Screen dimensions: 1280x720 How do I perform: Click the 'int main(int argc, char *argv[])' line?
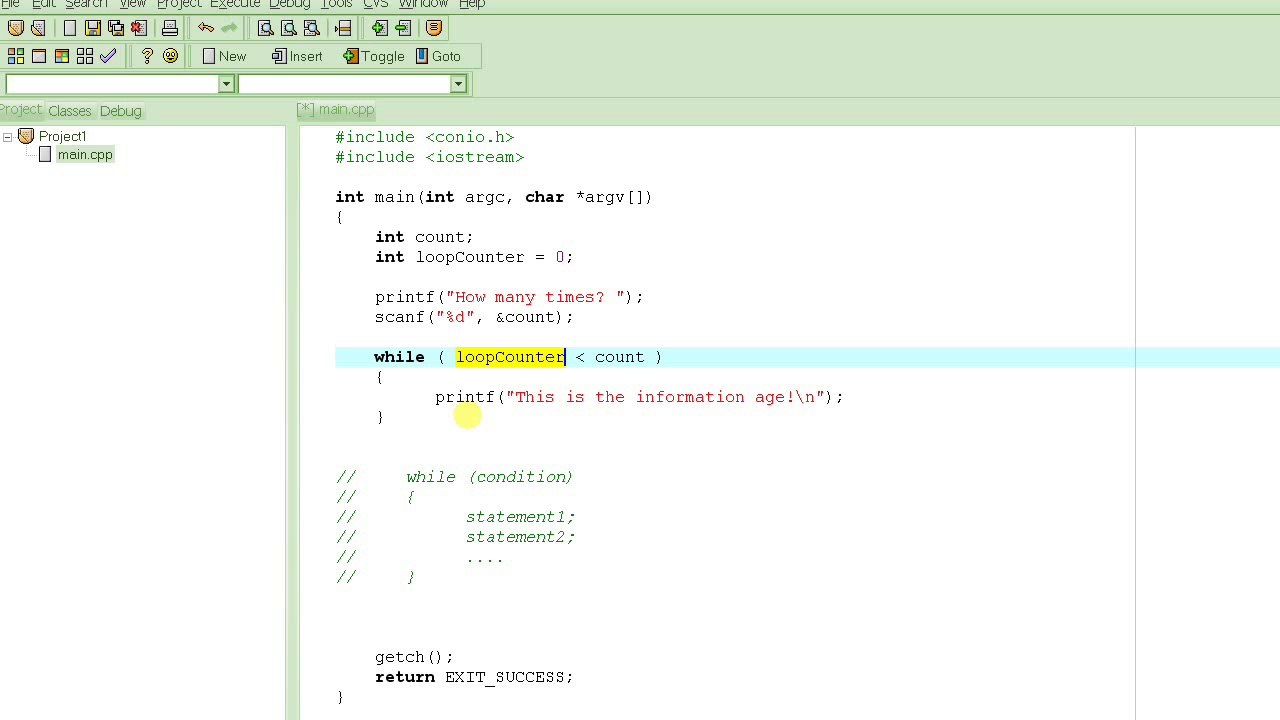494,197
